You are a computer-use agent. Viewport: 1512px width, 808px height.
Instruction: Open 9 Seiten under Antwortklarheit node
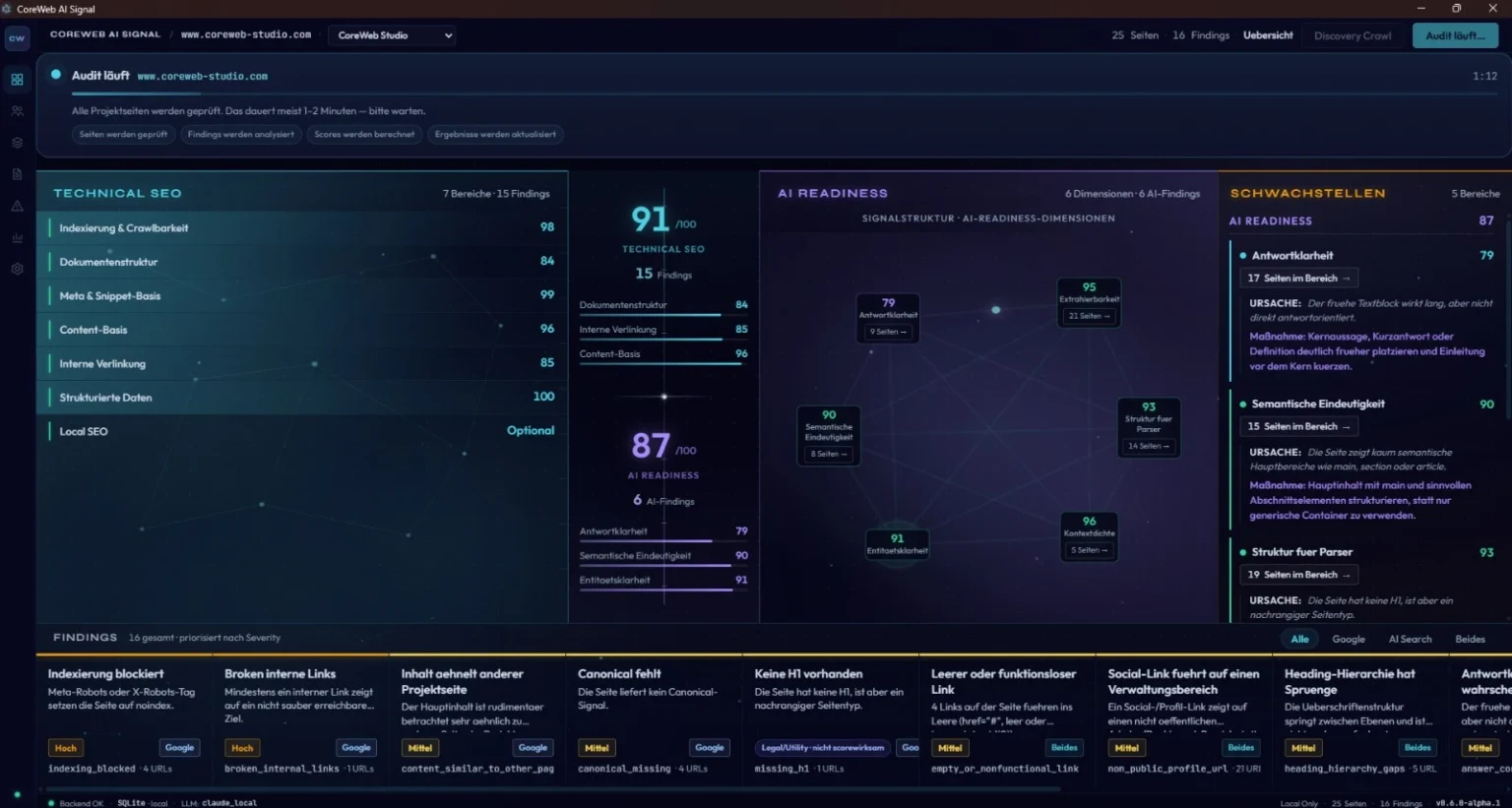[x=888, y=332]
